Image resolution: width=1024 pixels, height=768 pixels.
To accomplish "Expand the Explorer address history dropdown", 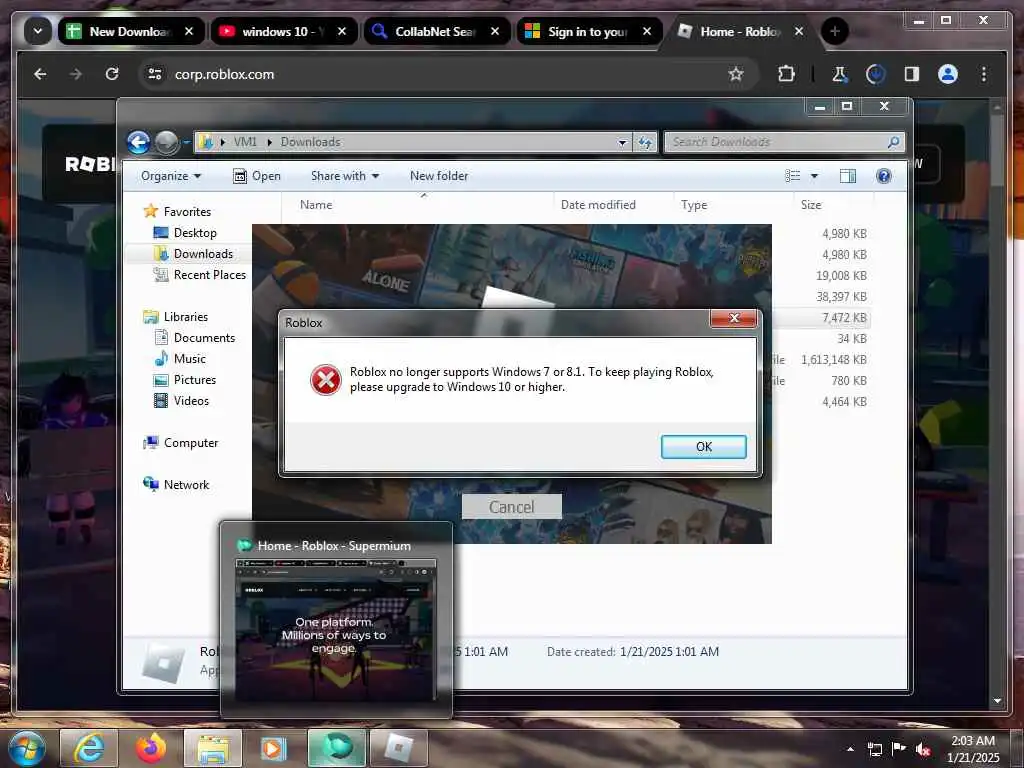I will 622,142.
